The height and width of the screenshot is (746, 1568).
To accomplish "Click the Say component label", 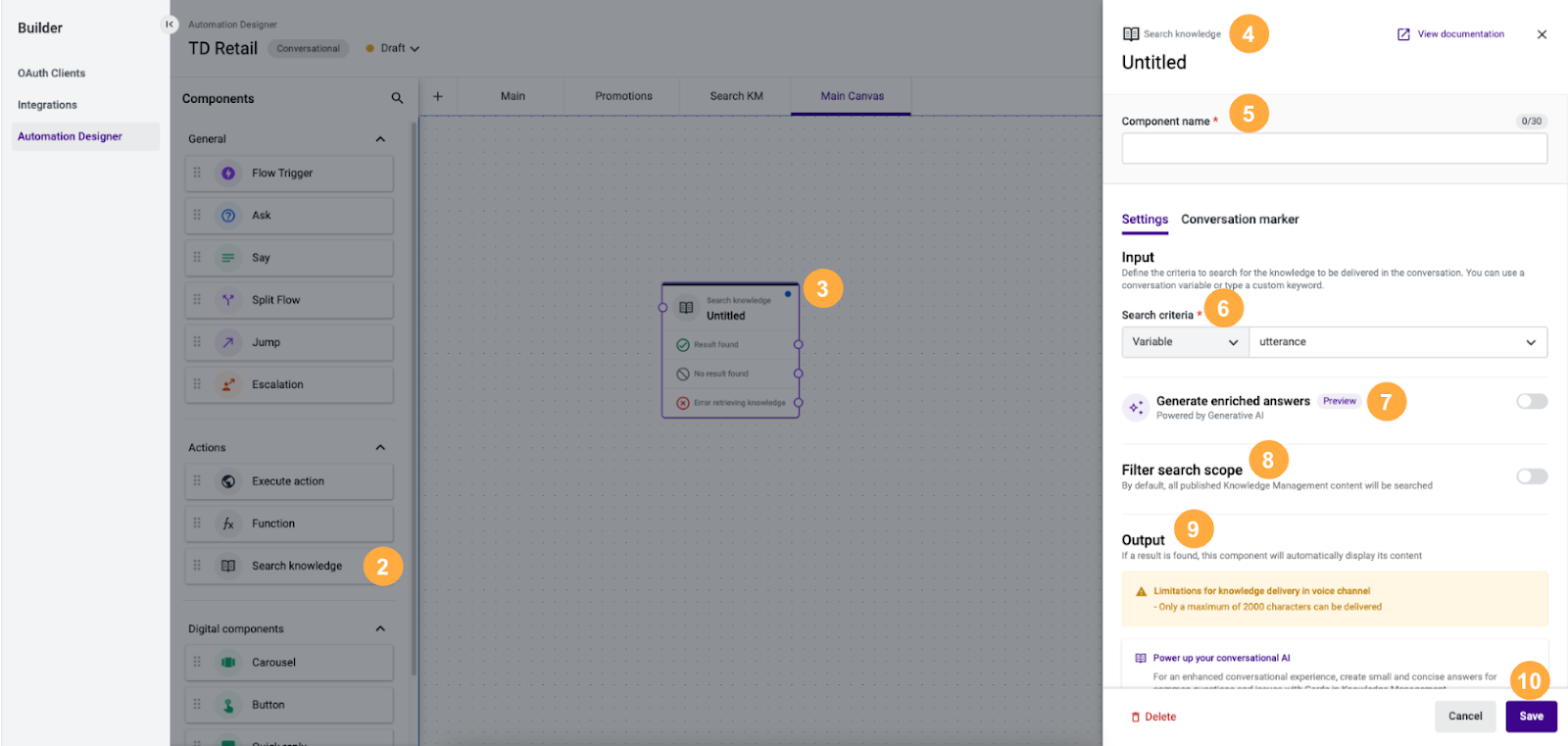I will click(261, 258).
